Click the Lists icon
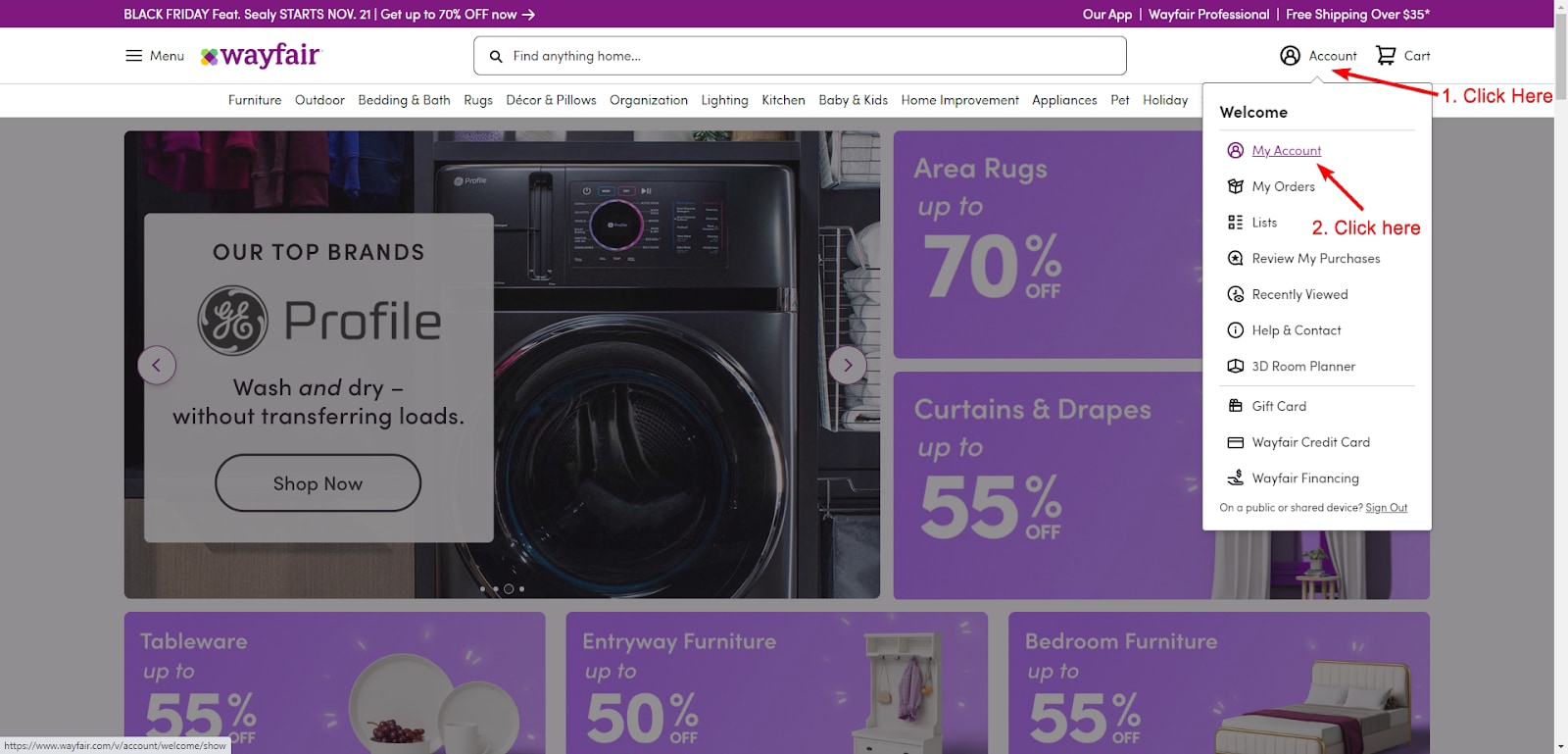Image resolution: width=1568 pixels, height=754 pixels. [1236, 223]
